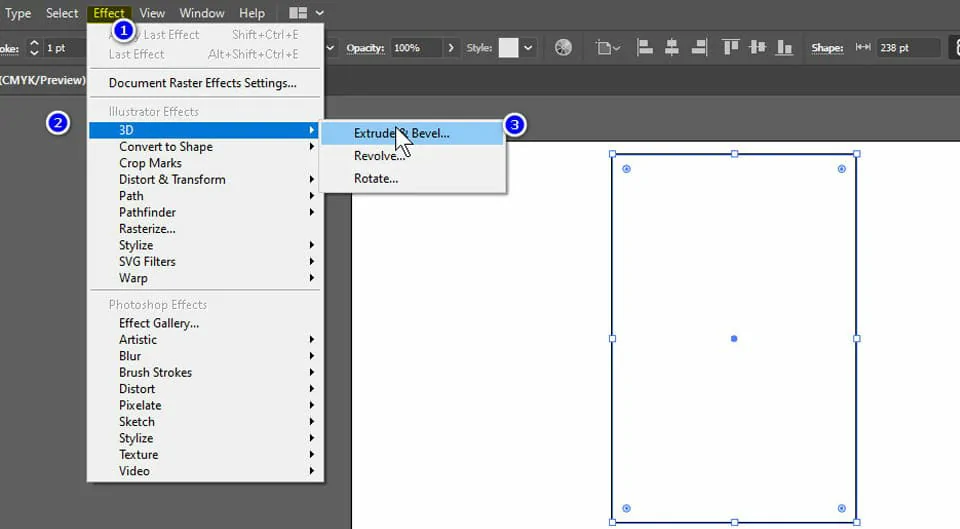Image resolution: width=960 pixels, height=529 pixels.
Task: Click bottom-right corner radius widget of rectangle
Action: (x=842, y=508)
